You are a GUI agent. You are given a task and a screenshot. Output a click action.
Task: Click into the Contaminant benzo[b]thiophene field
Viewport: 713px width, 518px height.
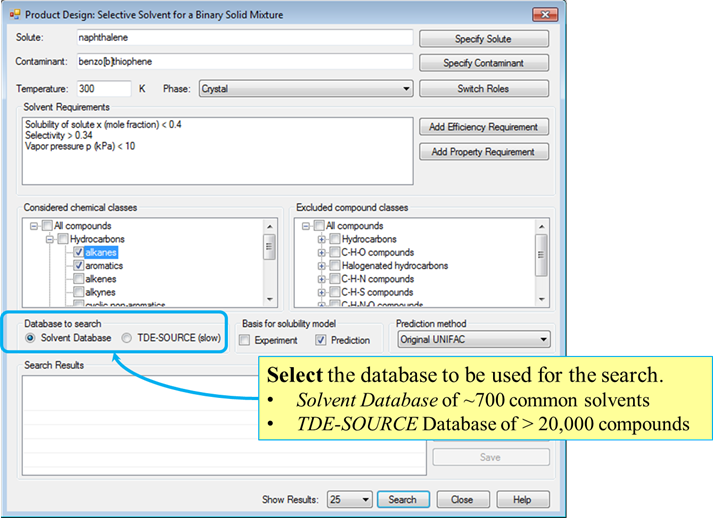coord(245,62)
